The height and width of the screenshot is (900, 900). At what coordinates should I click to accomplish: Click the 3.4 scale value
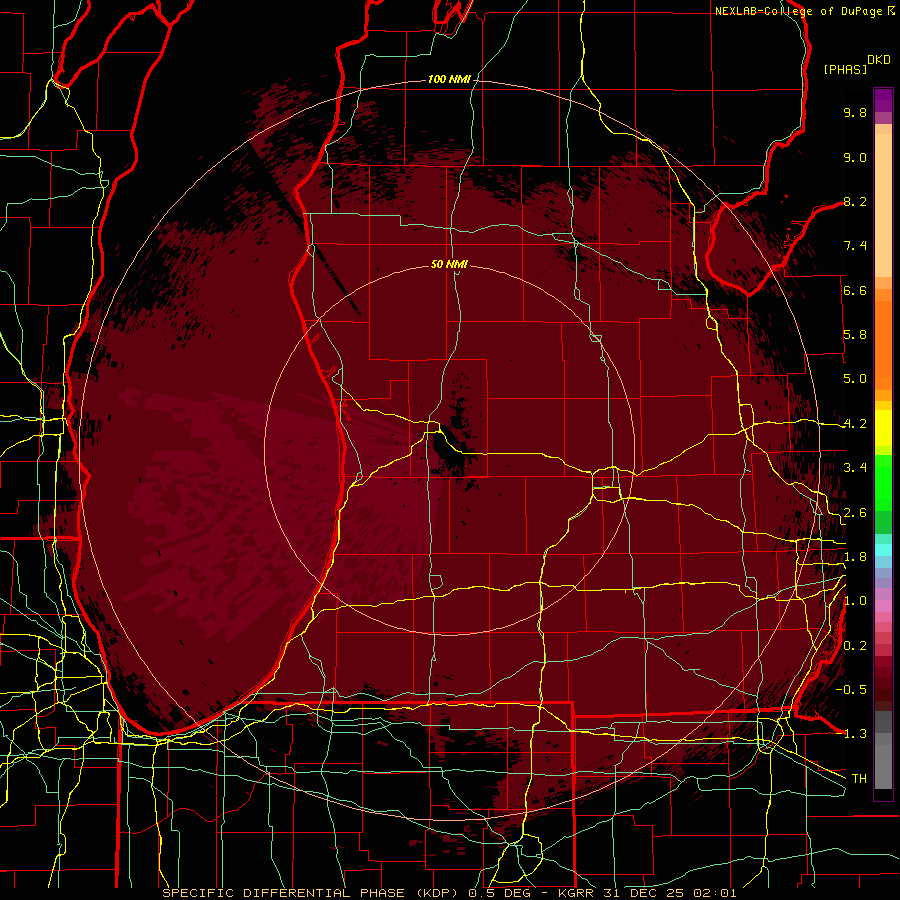[x=855, y=468]
